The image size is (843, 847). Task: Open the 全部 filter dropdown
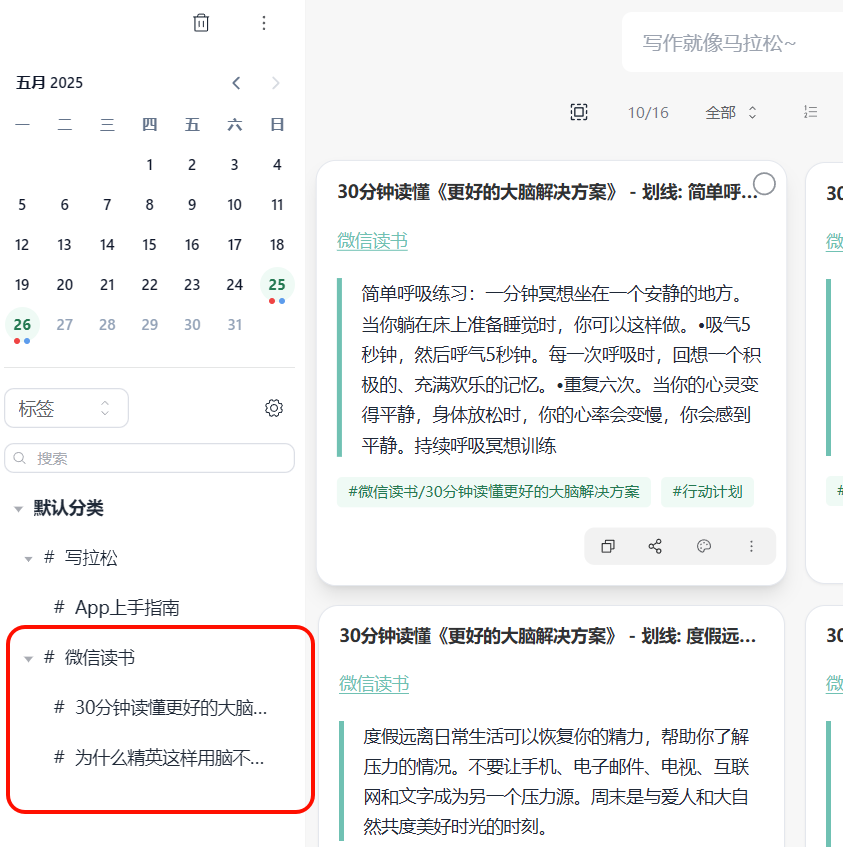pyautogui.click(x=731, y=112)
